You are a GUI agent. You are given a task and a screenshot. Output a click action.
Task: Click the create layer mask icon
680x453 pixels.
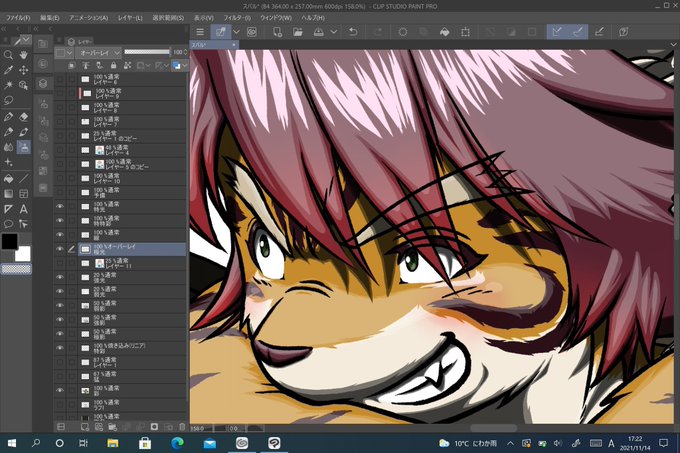(154, 427)
